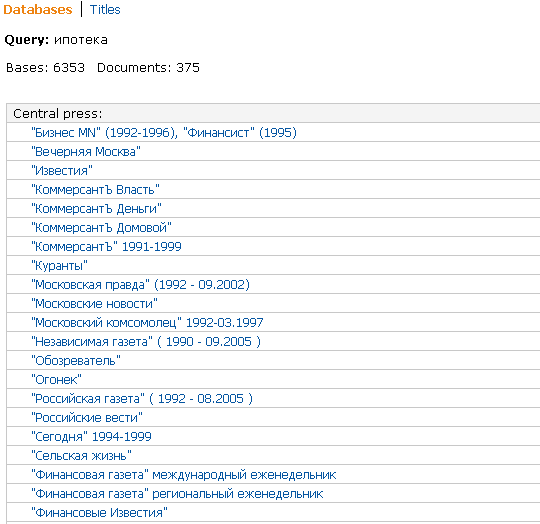Click "Финансовые Известия" link
The image size is (540, 524).
pos(100,513)
